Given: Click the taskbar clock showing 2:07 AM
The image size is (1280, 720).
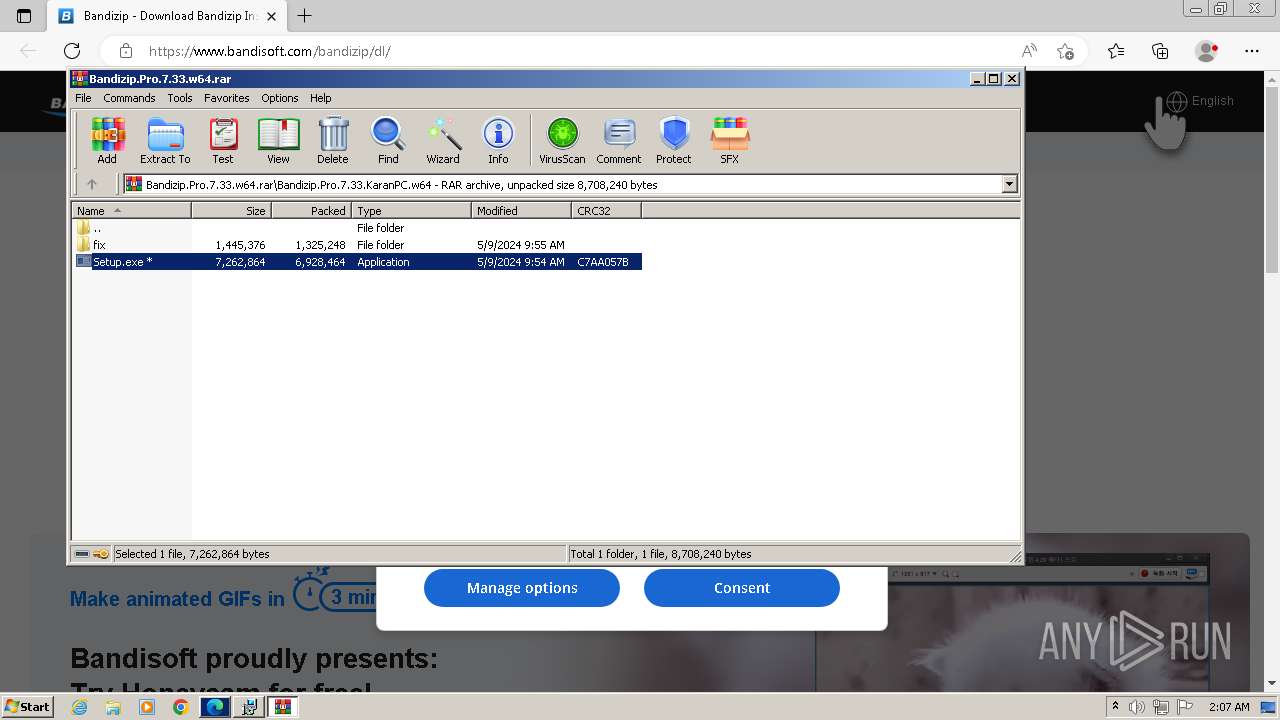Looking at the screenshot, I should pos(1229,707).
